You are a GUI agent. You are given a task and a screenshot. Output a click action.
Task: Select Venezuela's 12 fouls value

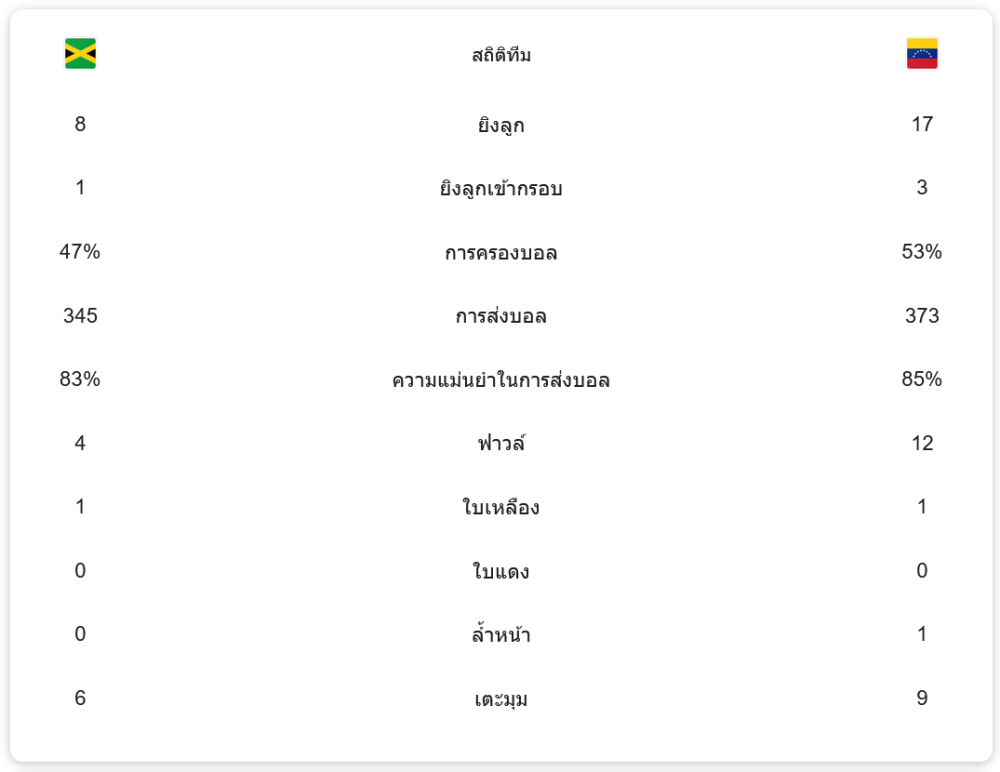[x=922, y=443]
